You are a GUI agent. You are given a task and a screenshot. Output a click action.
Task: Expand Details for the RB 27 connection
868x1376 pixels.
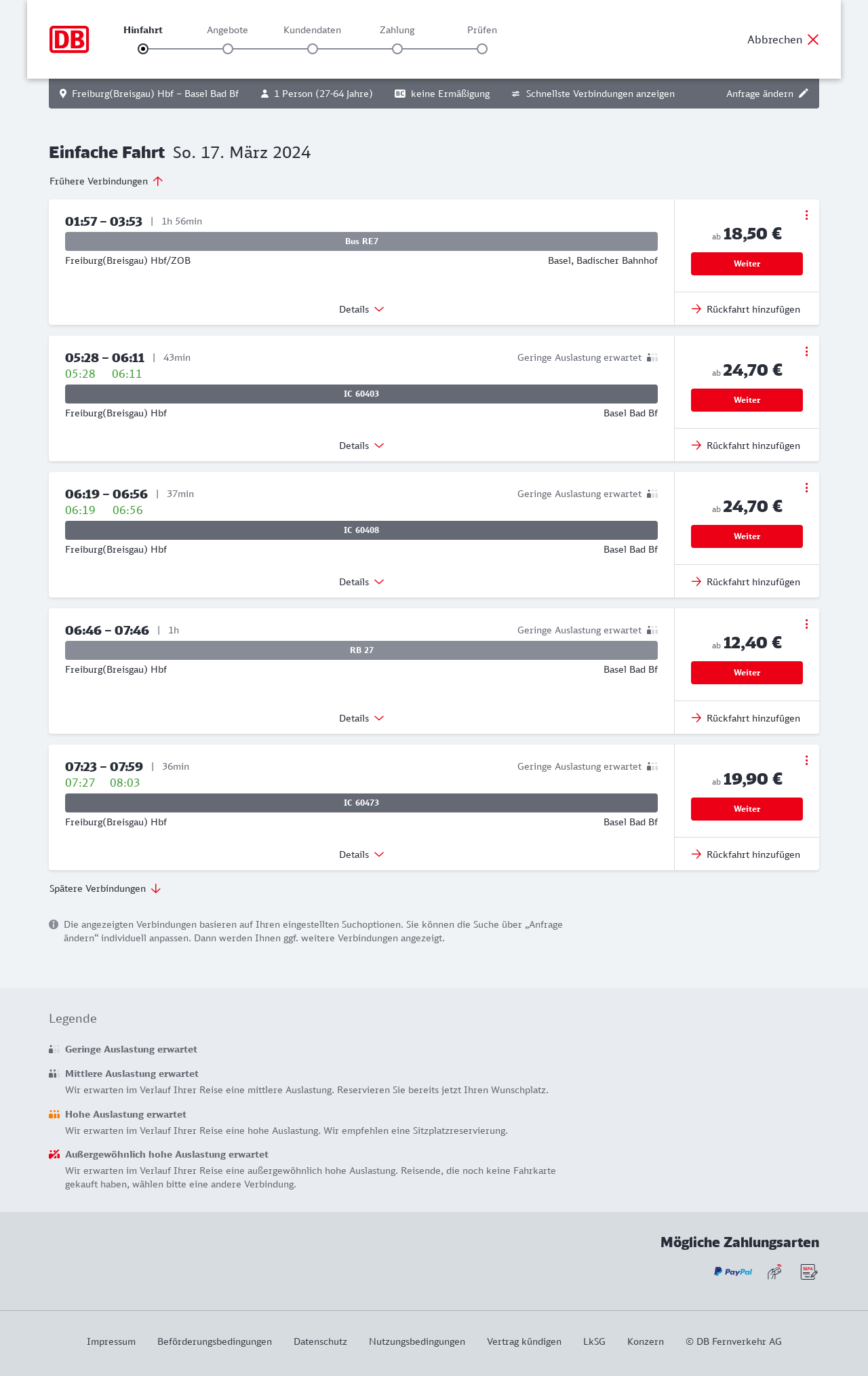[361, 718]
